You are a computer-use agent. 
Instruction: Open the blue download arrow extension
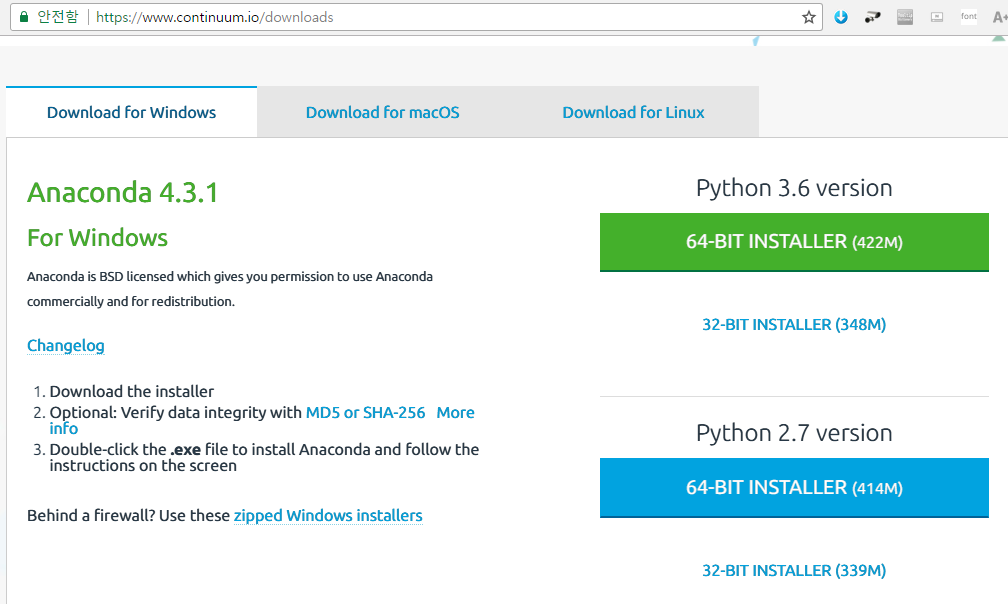(841, 17)
